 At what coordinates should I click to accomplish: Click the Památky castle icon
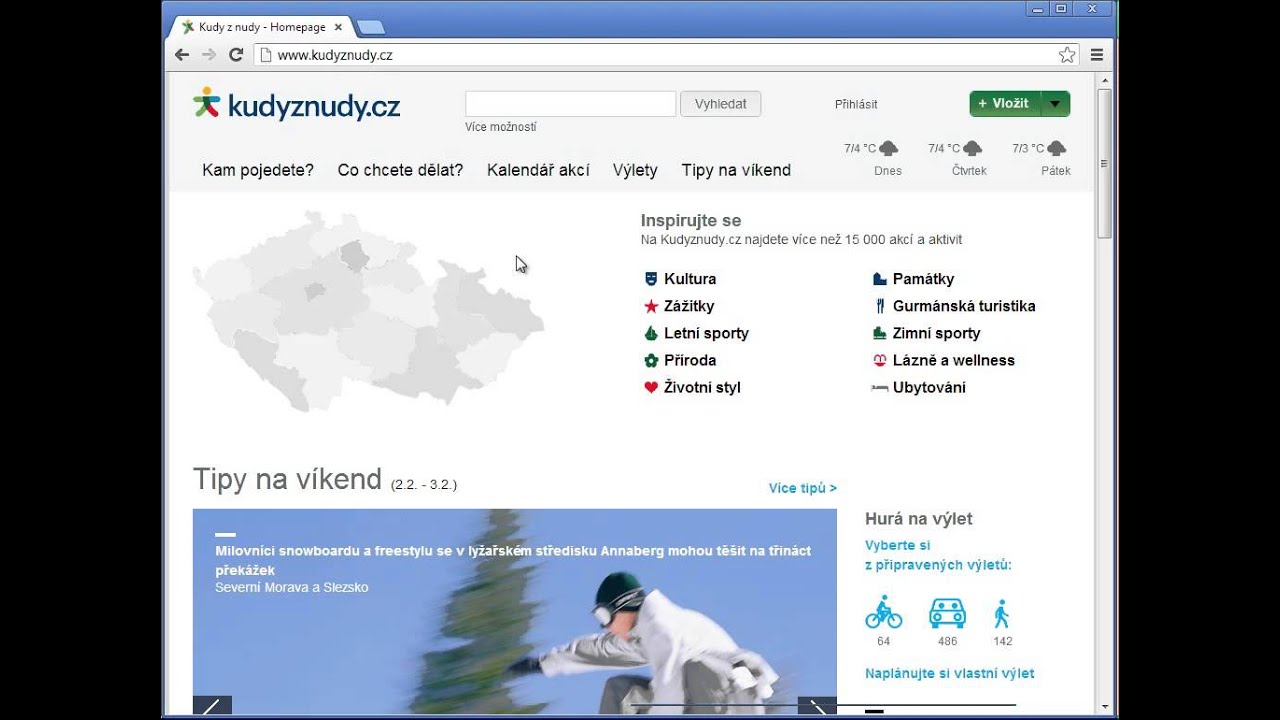click(x=880, y=279)
